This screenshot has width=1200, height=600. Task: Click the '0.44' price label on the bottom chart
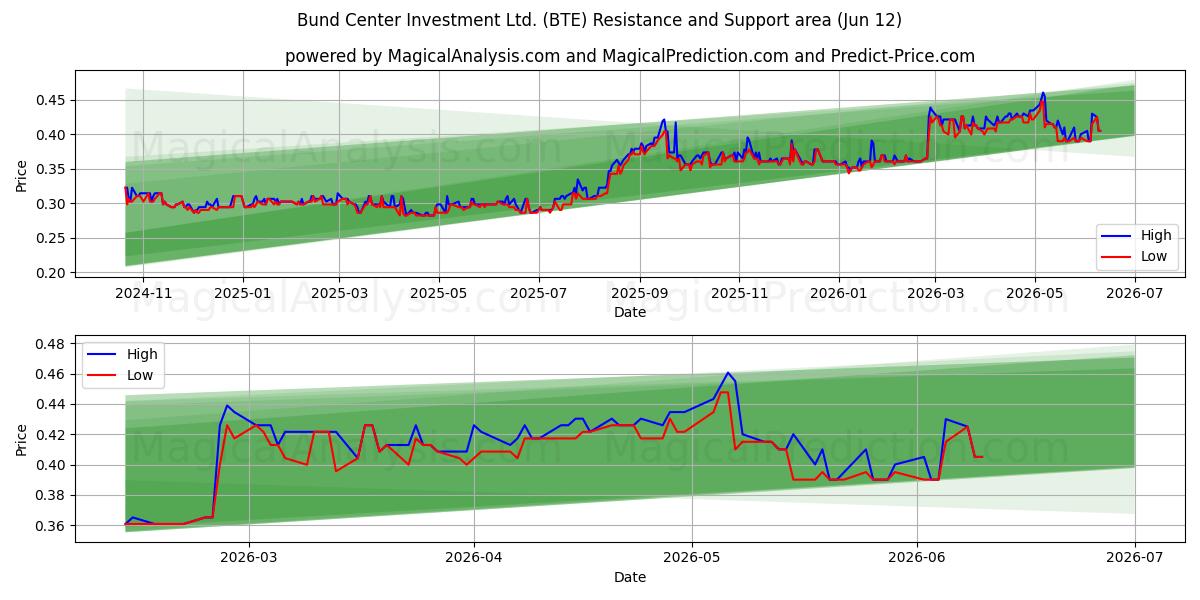(52, 405)
